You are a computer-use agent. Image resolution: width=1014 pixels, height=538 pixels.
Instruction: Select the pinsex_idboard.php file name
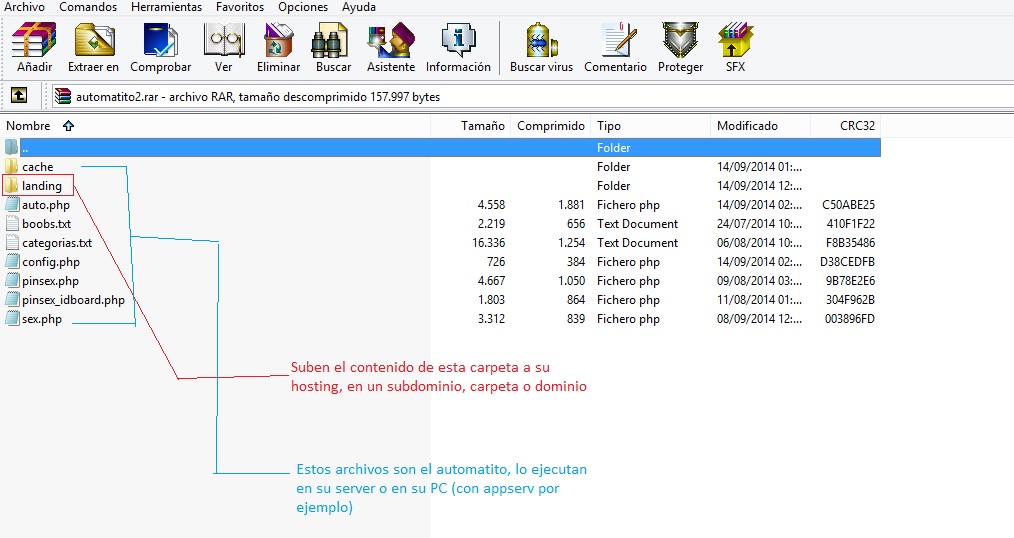pyautogui.click(x=74, y=300)
